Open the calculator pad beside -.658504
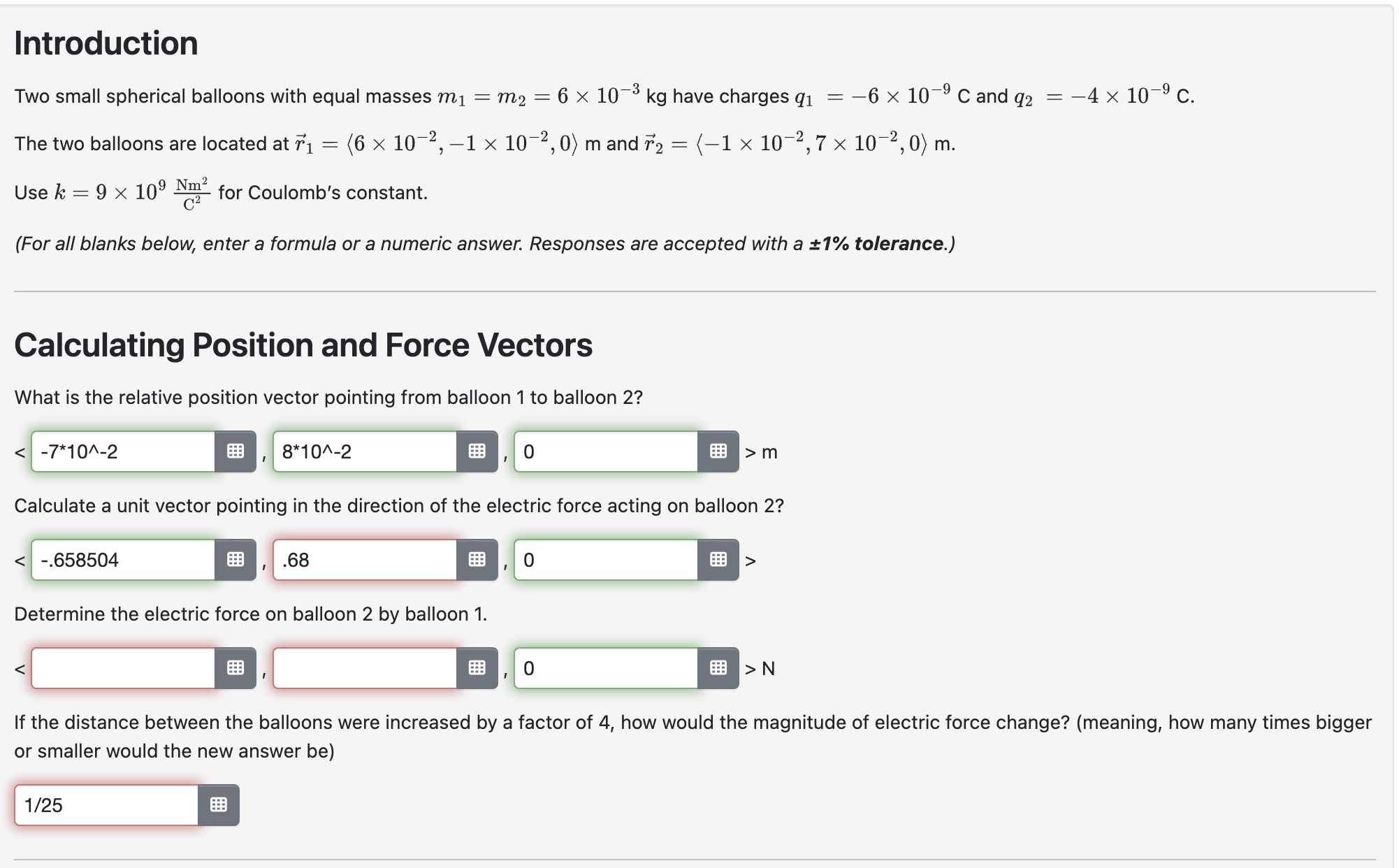The height and width of the screenshot is (868, 1399). [x=235, y=559]
